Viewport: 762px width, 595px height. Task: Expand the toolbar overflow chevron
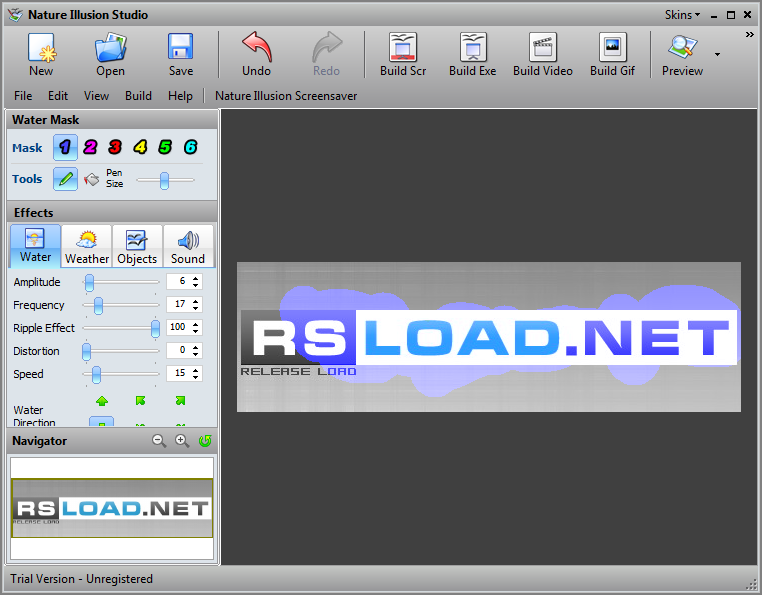750,35
